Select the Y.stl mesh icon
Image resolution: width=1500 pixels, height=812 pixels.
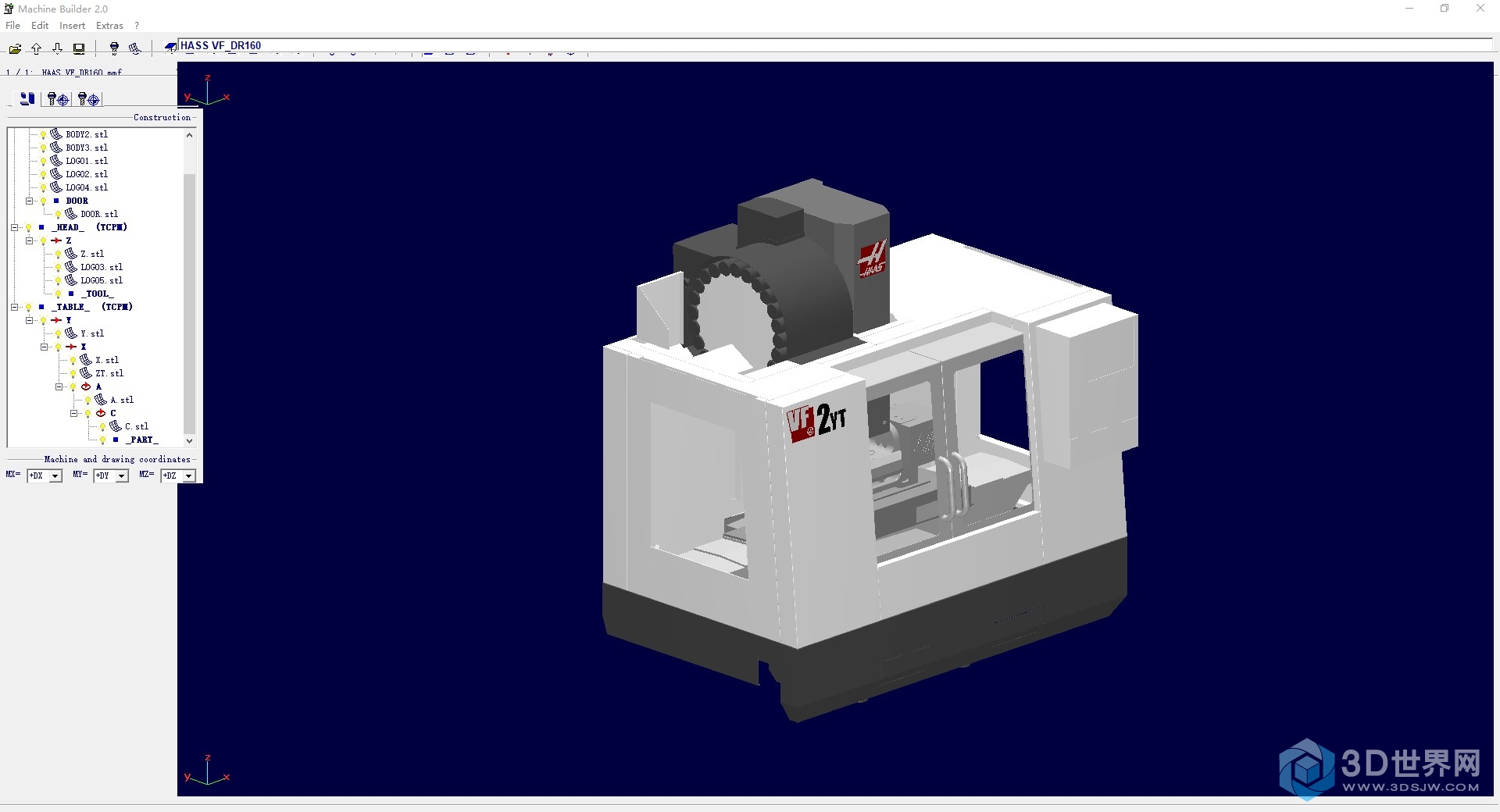pos(71,333)
